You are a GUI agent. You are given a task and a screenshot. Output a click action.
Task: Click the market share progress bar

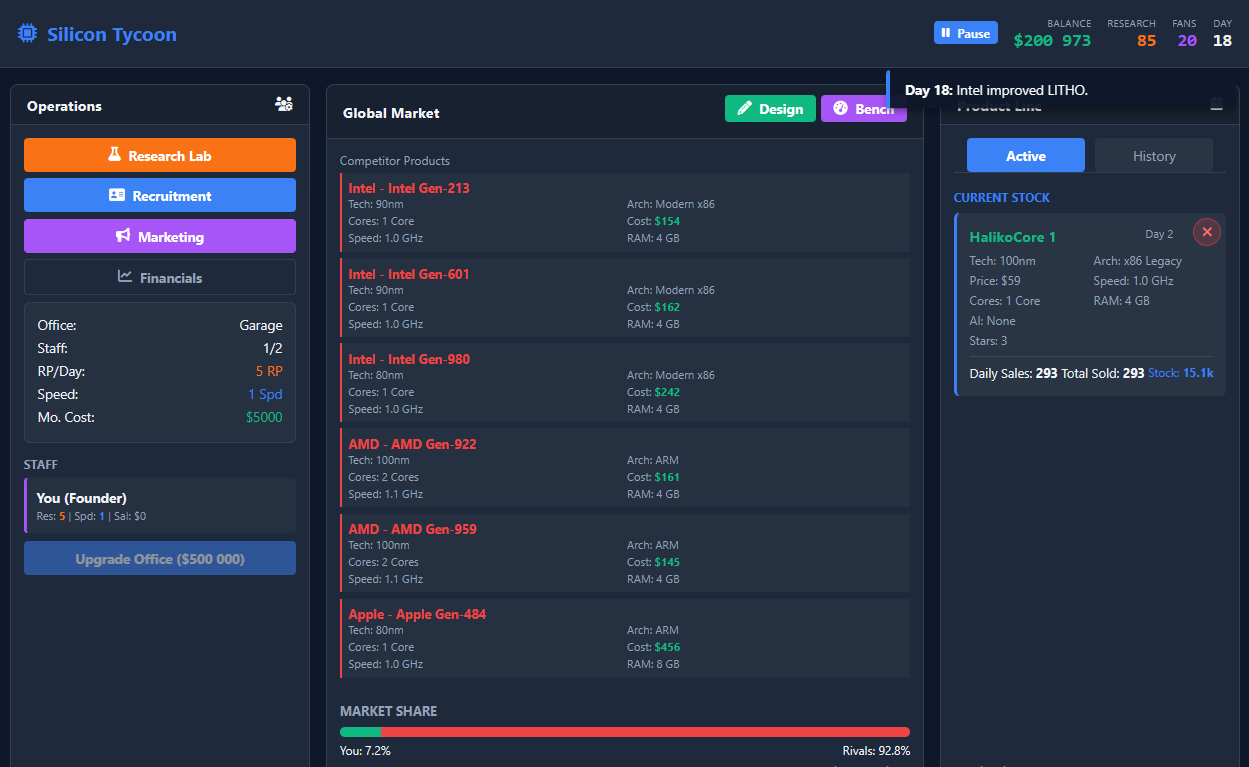point(625,732)
